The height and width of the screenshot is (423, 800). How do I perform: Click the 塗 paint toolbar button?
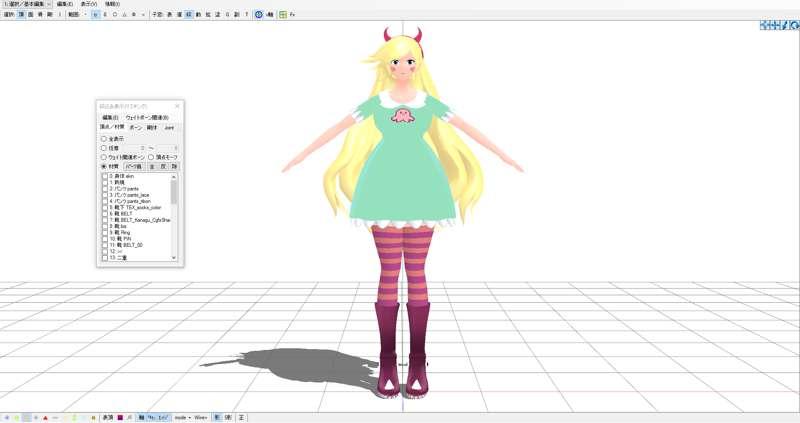point(217,14)
